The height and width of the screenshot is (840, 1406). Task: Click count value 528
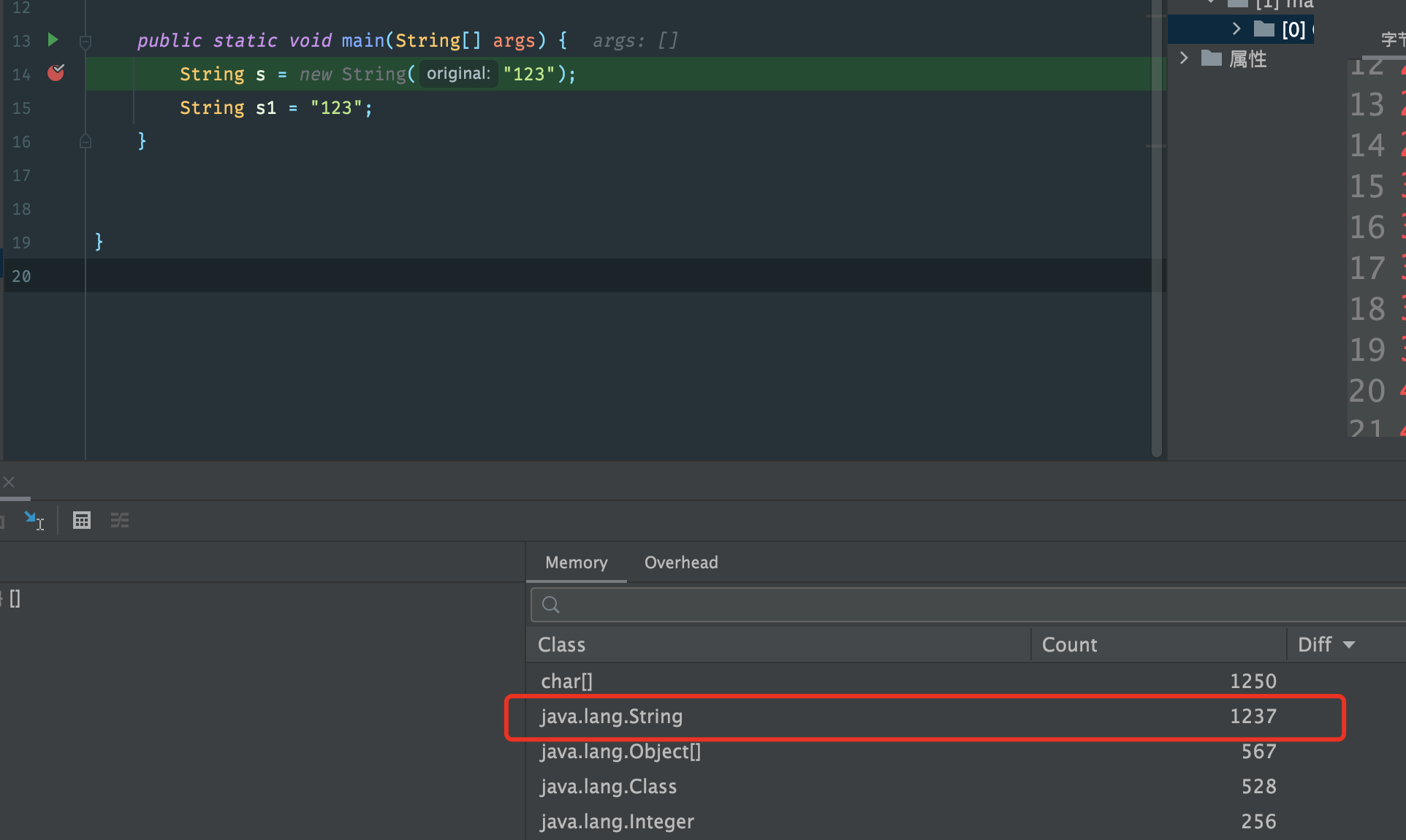pos(1258,787)
